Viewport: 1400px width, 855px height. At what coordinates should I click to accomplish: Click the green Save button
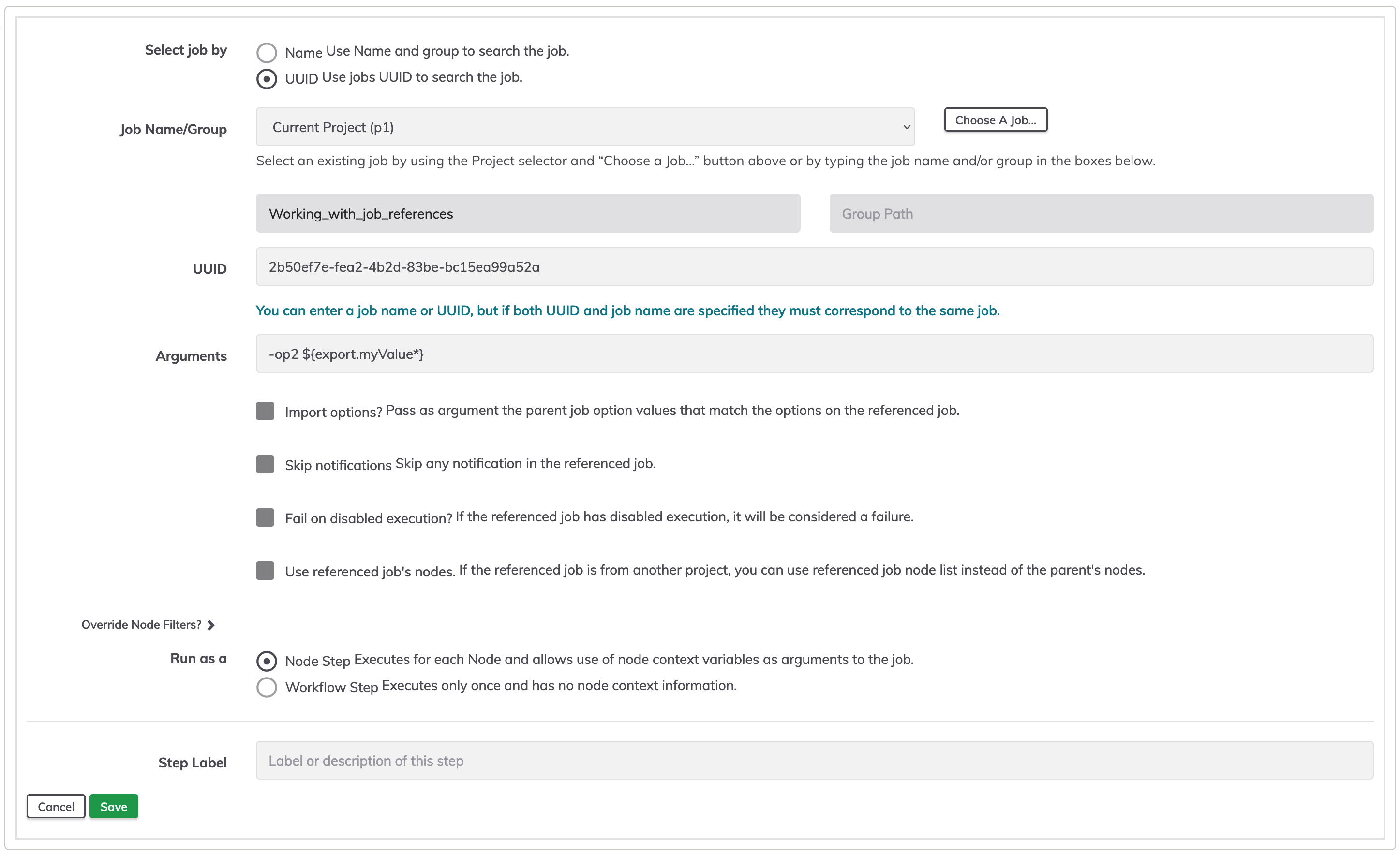[x=114, y=806]
